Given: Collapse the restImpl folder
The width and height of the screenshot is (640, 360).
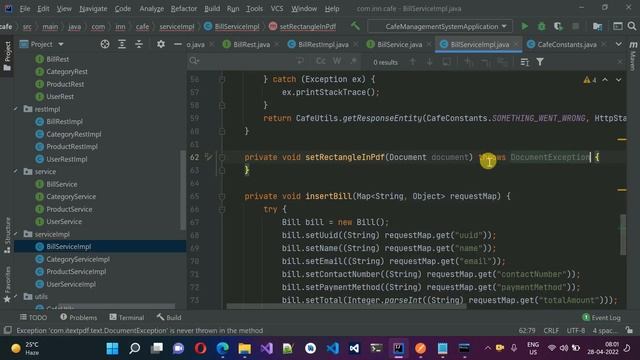Looking at the screenshot, I should click(x=16, y=109).
